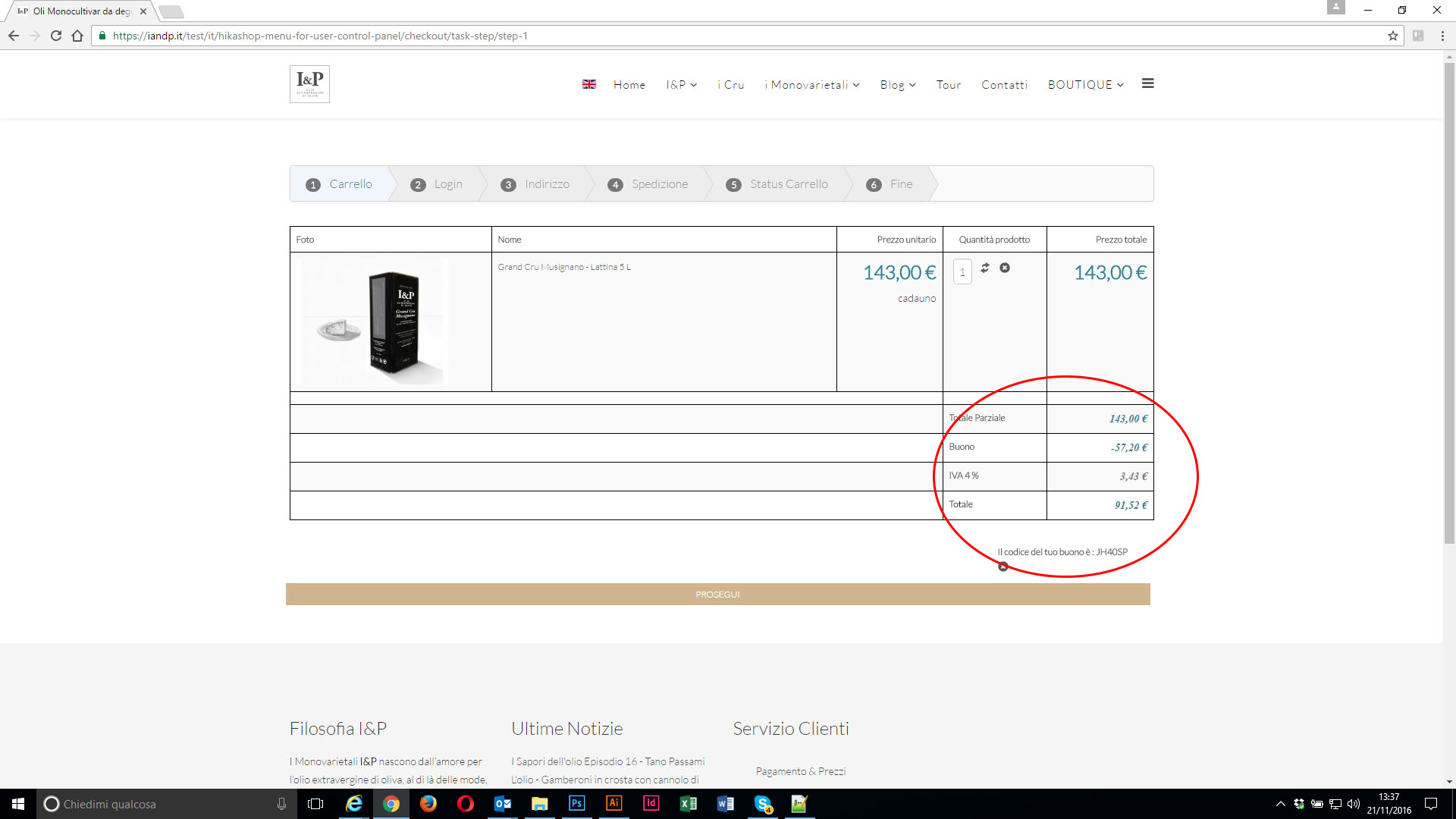The width and height of the screenshot is (1456, 819).
Task: Click the product quantity input field
Action: (x=962, y=272)
